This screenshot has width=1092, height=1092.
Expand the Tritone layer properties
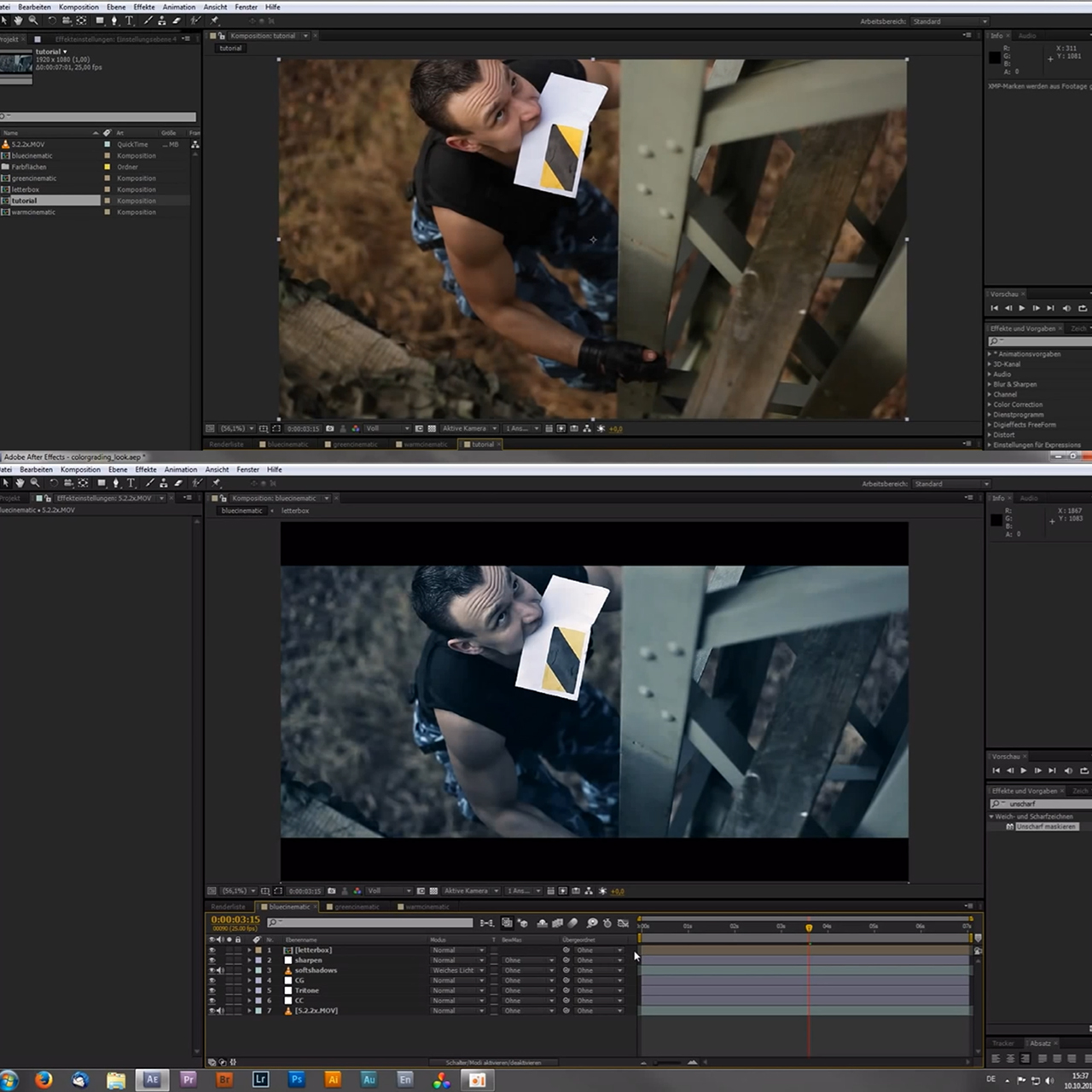[249, 990]
